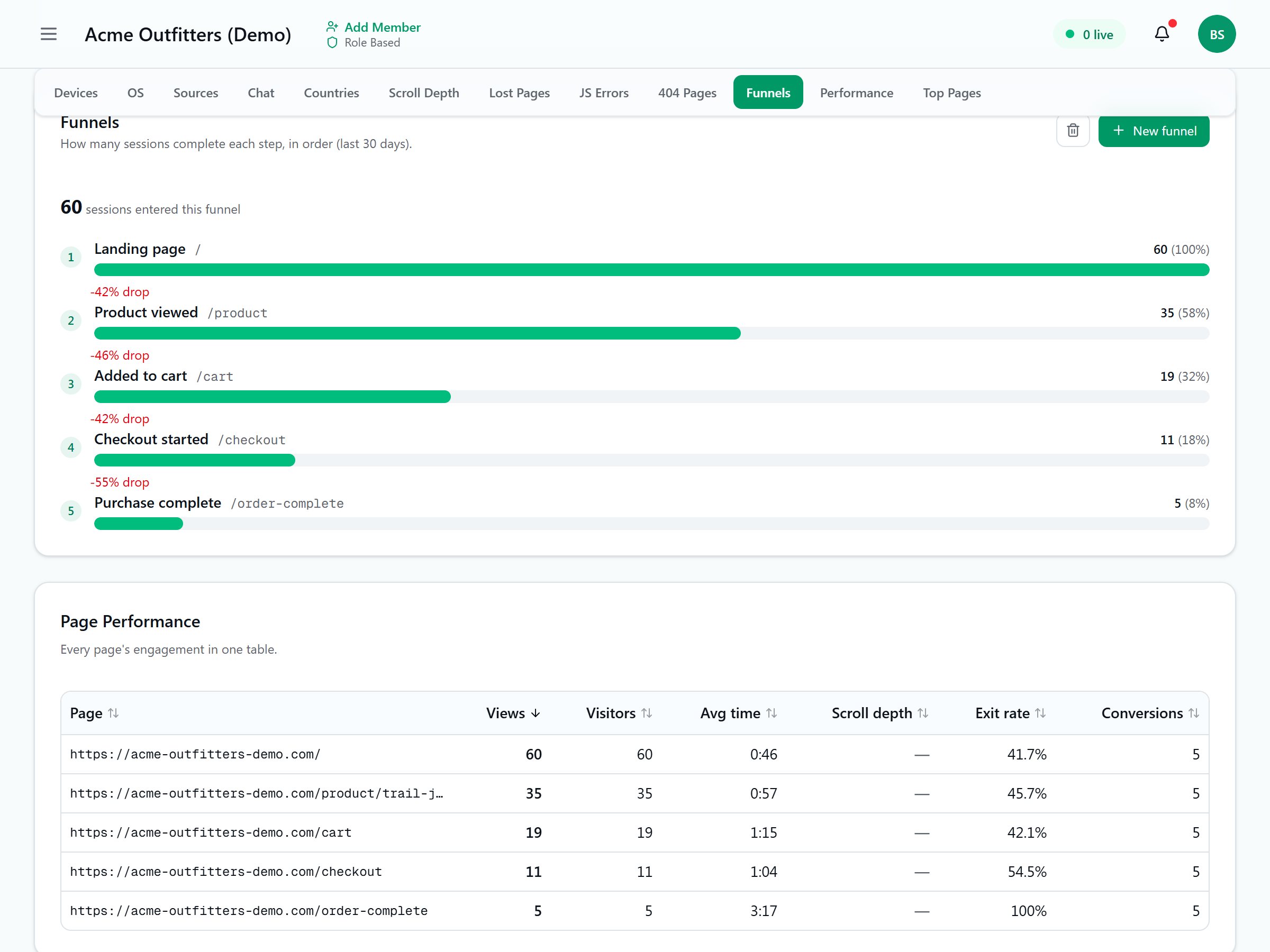1270x952 pixels.
Task: Select the active Funnels tab
Action: pyautogui.click(x=768, y=93)
